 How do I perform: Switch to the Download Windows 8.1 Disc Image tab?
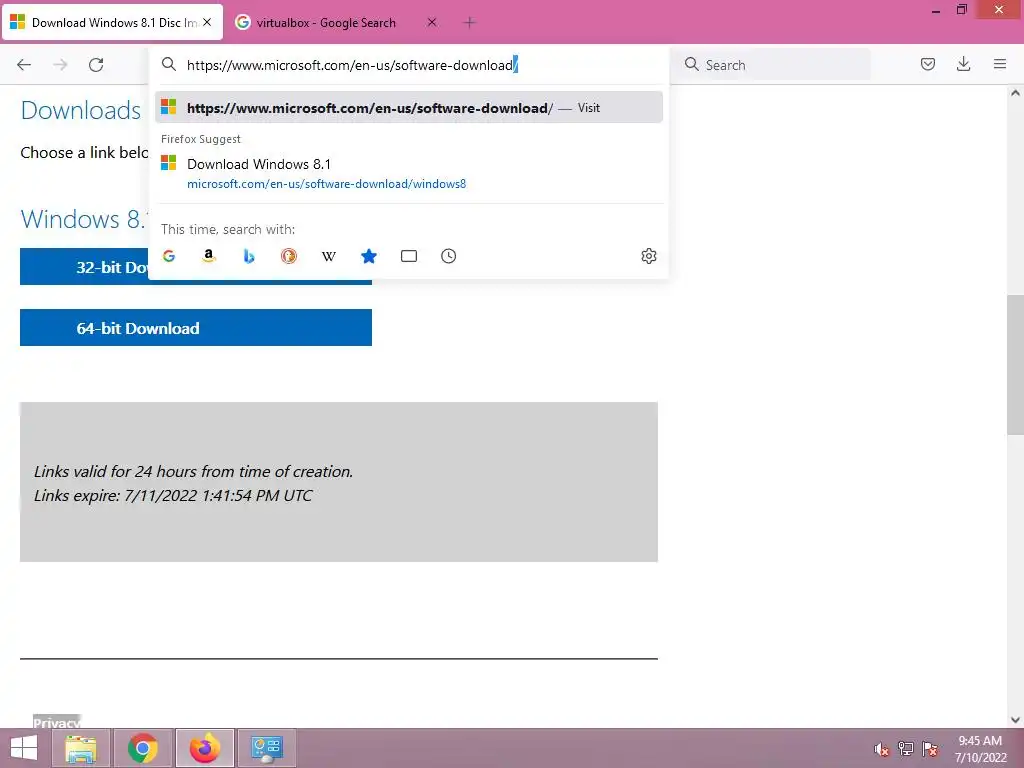[x=113, y=22]
